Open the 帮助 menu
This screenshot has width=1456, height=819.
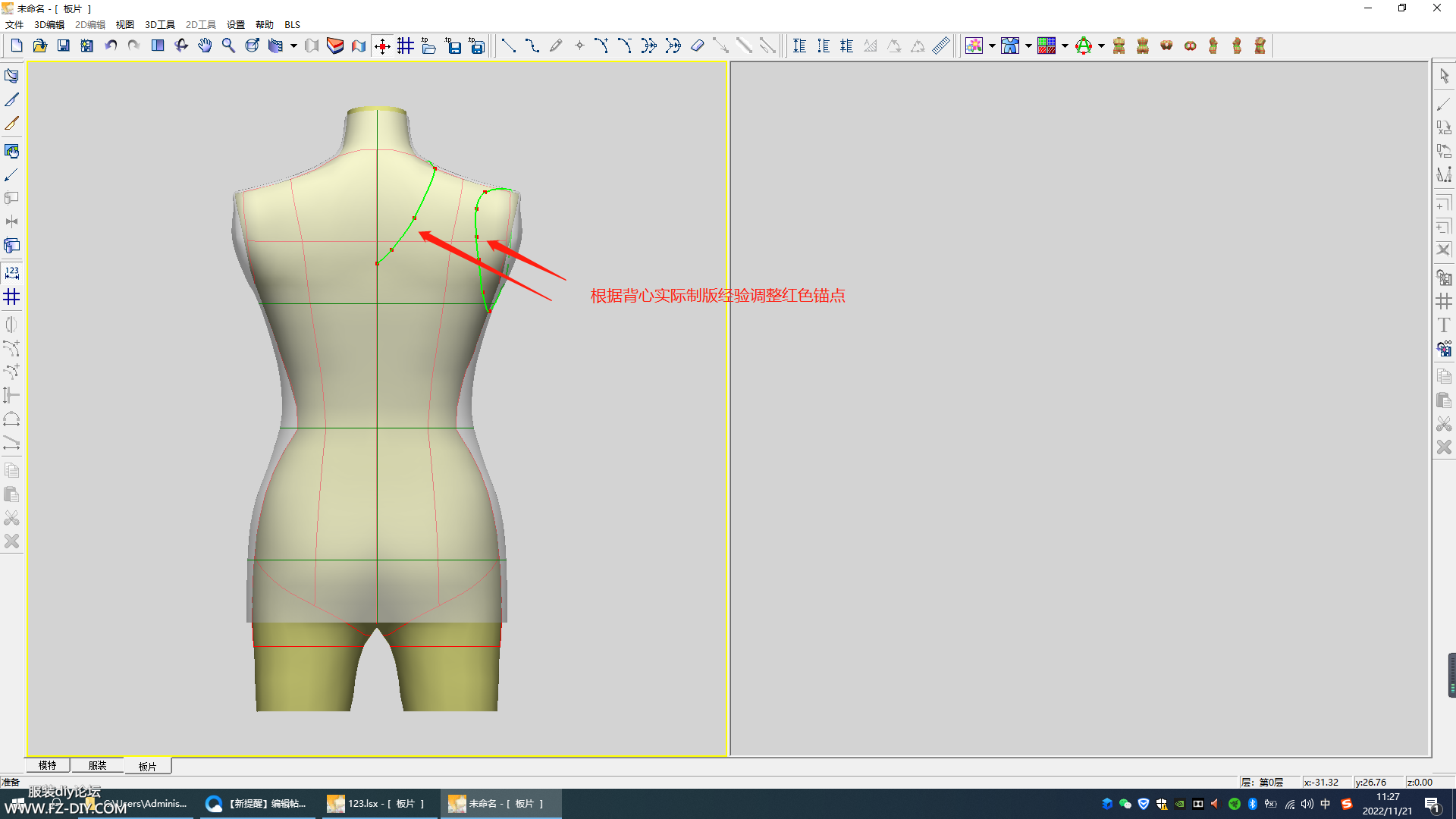point(265,25)
